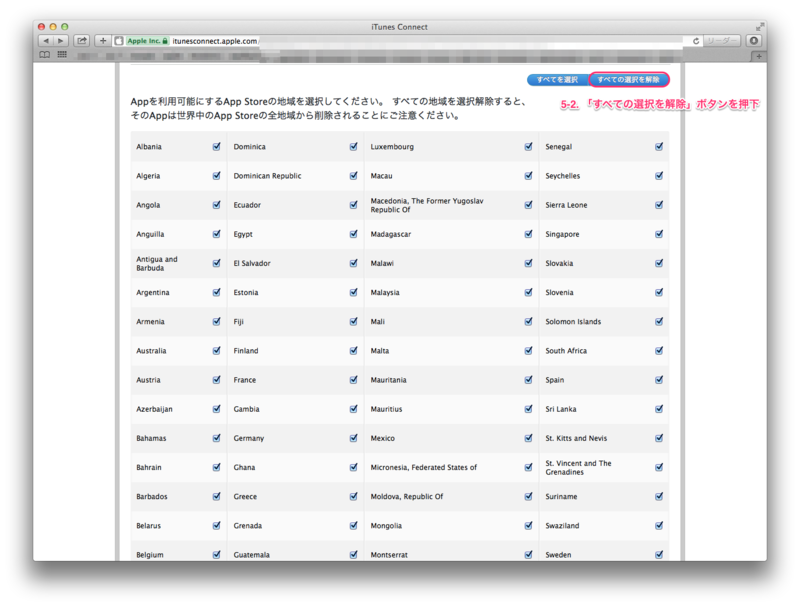800x607 pixels.
Task: Open the Downloads button in the toolbar
Action: [x=754, y=41]
